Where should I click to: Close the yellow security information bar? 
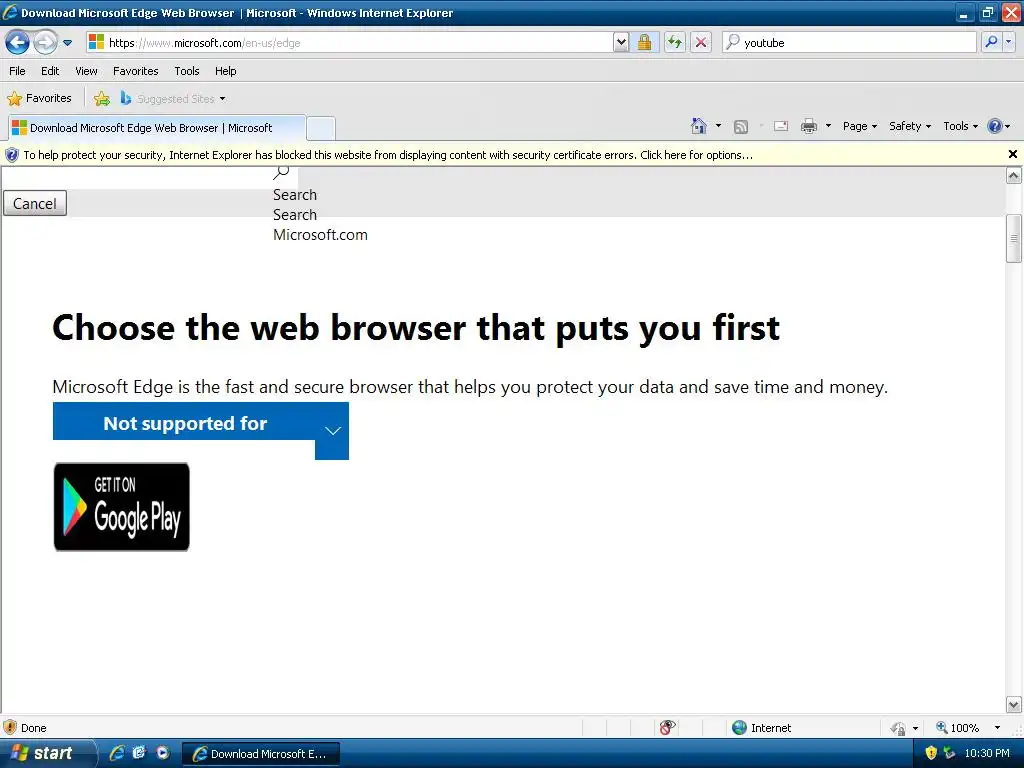pos(1012,154)
